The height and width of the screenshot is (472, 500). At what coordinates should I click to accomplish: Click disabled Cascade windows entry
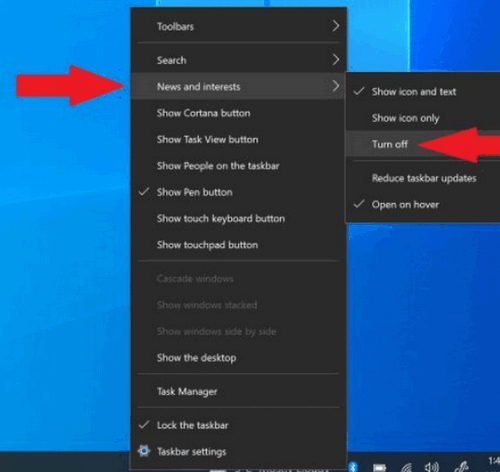[x=238, y=278]
